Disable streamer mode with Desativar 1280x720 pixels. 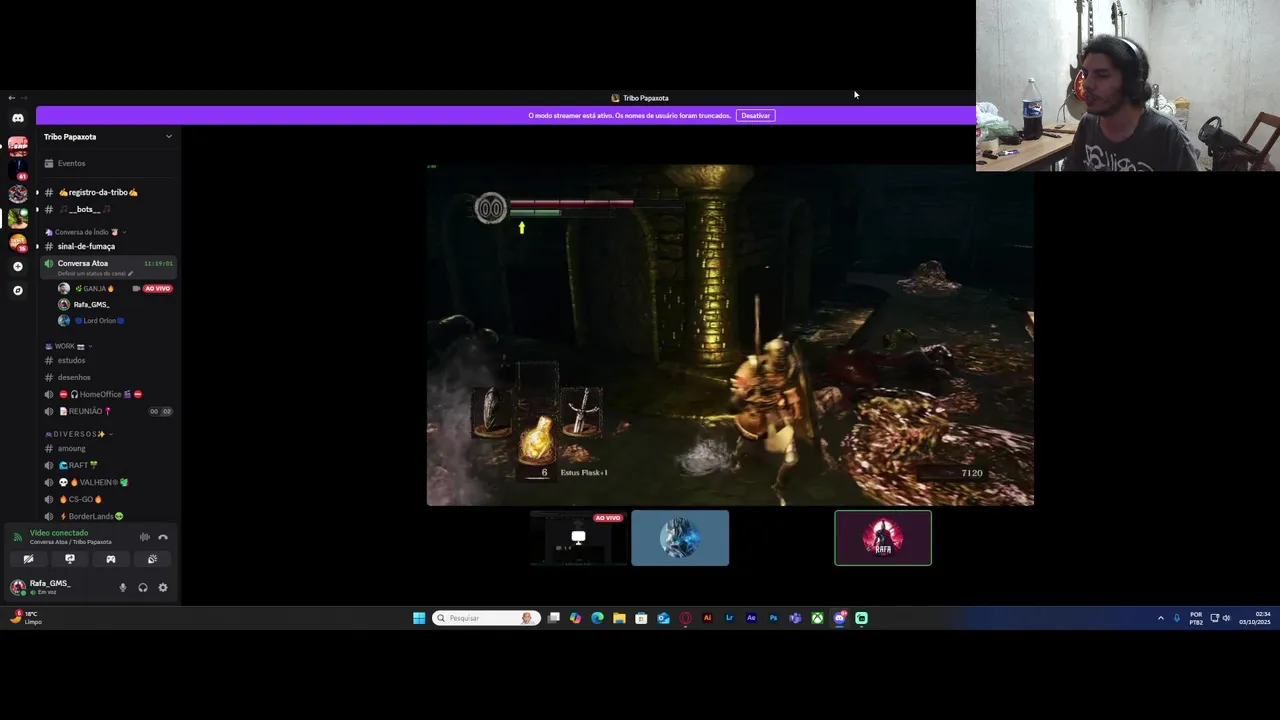[x=756, y=116]
